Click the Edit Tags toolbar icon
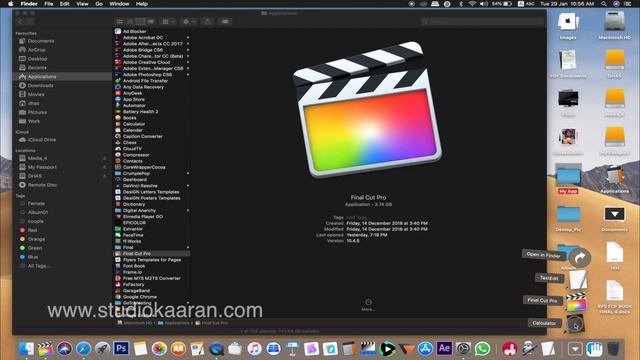The image size is (640, 360). 225,22
